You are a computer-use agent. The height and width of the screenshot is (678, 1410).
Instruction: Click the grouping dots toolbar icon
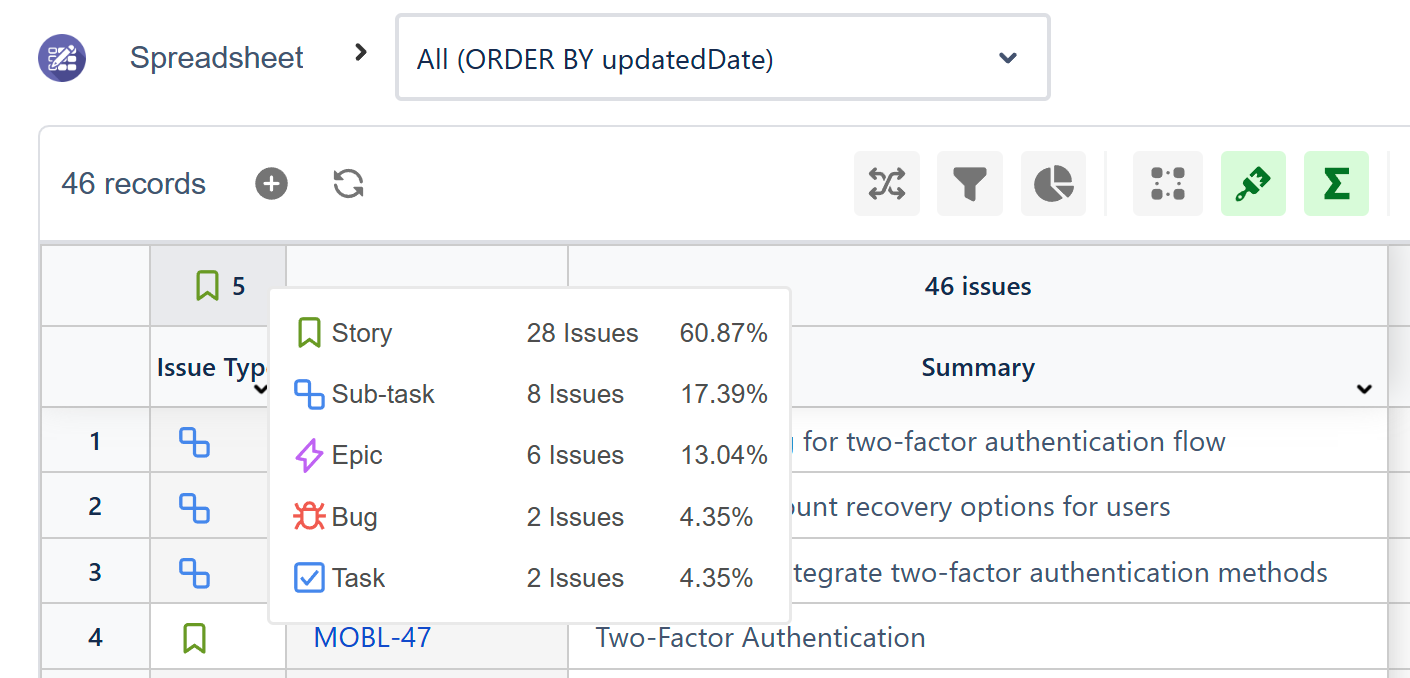click(1168, 184)
